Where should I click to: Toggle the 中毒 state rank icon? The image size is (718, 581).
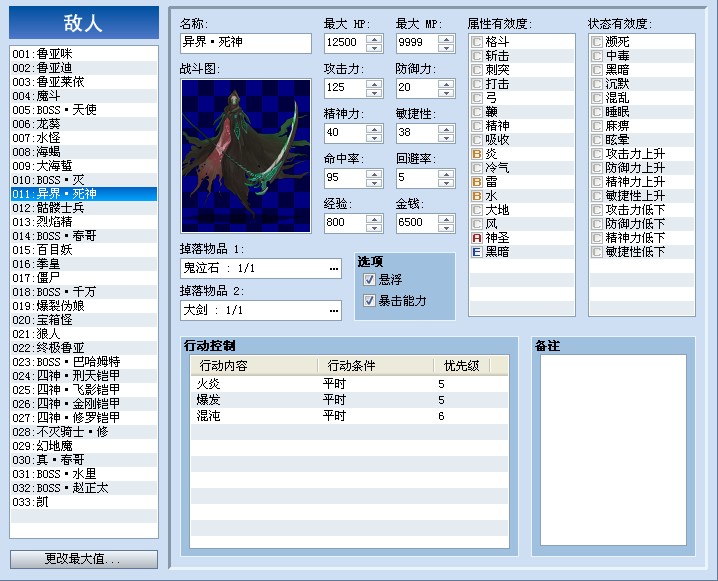[x=597, y=56]
